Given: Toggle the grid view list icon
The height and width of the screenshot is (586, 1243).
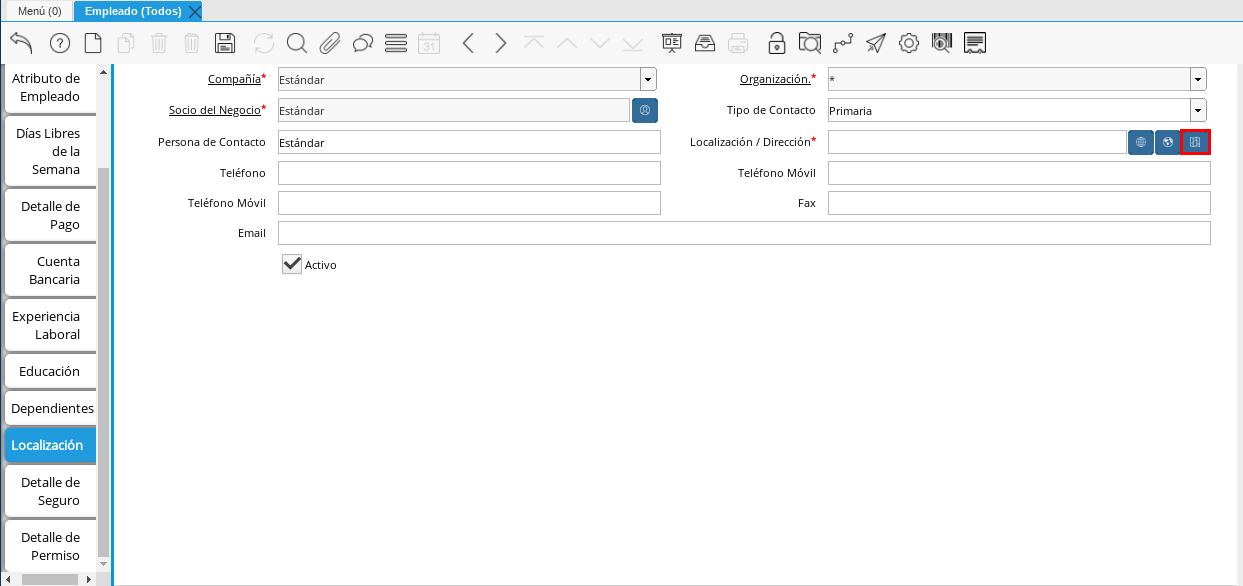Looking at the screenshot, I should [396, 43].
